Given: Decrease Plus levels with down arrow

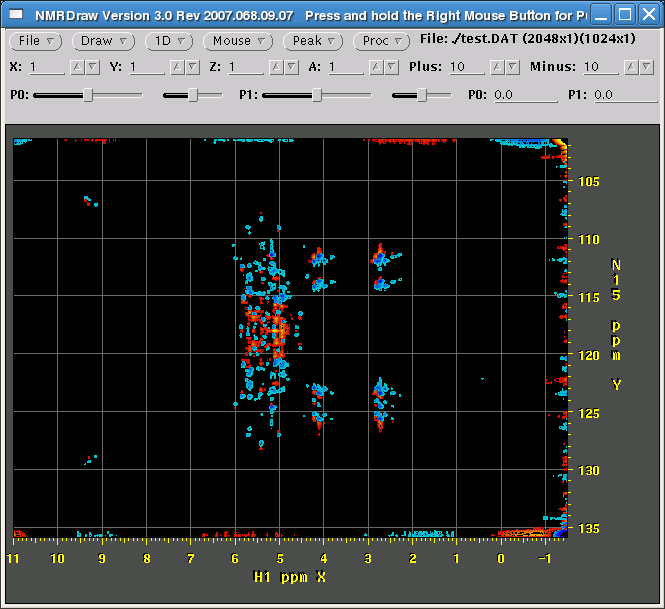Looking at the screenshot, I should click(513, 67).
